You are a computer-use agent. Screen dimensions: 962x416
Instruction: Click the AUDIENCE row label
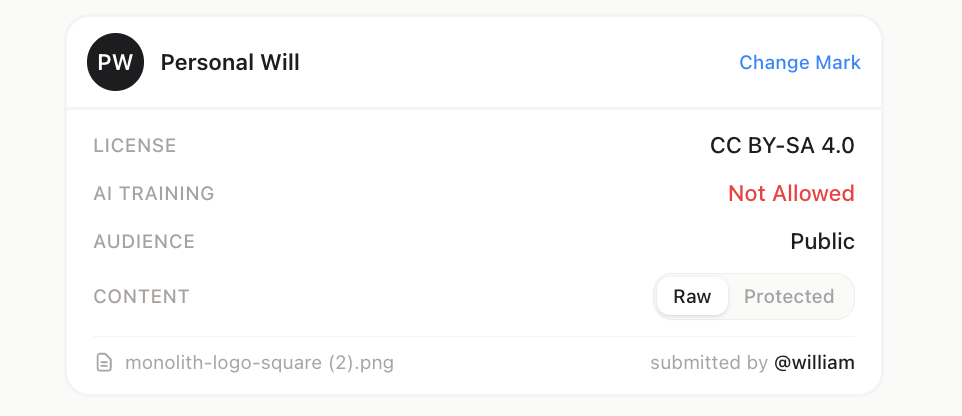point(144,241)
